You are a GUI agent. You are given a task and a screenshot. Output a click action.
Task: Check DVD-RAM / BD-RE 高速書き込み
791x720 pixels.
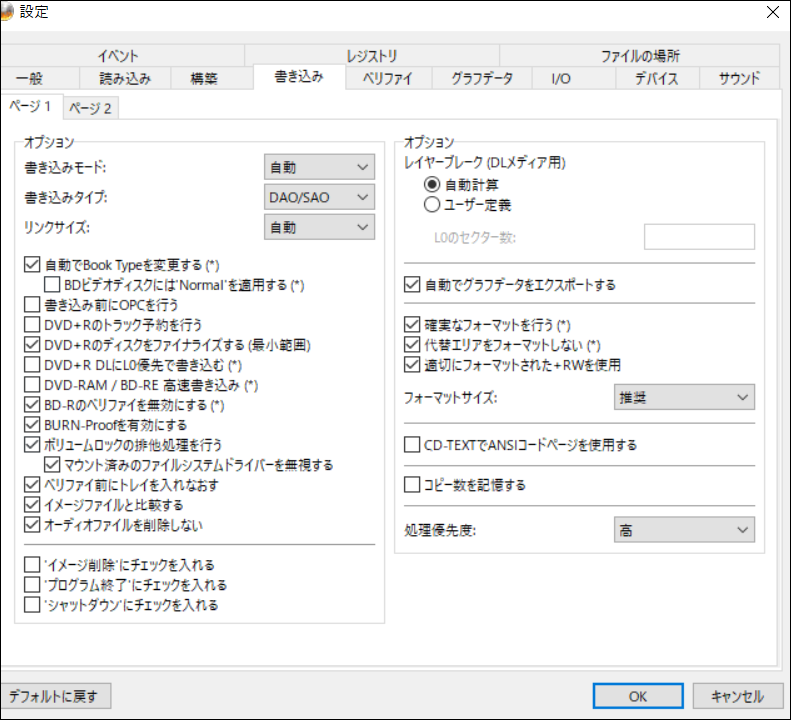pyautogui.click(x=32, y=385)
